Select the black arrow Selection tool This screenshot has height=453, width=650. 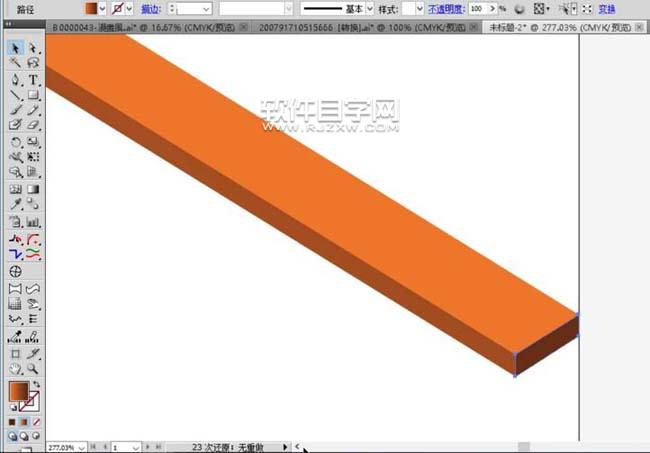click(x=15, y=48)
